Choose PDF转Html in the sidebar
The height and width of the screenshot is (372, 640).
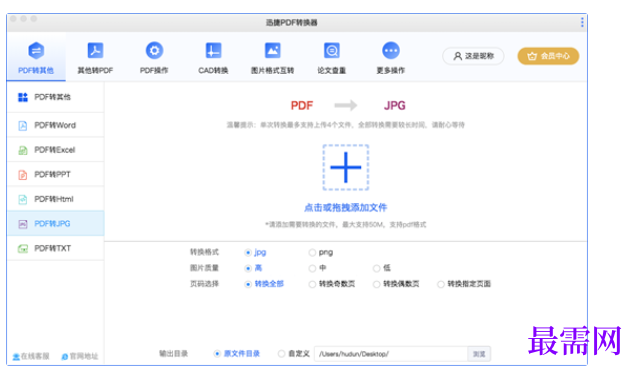56,199
